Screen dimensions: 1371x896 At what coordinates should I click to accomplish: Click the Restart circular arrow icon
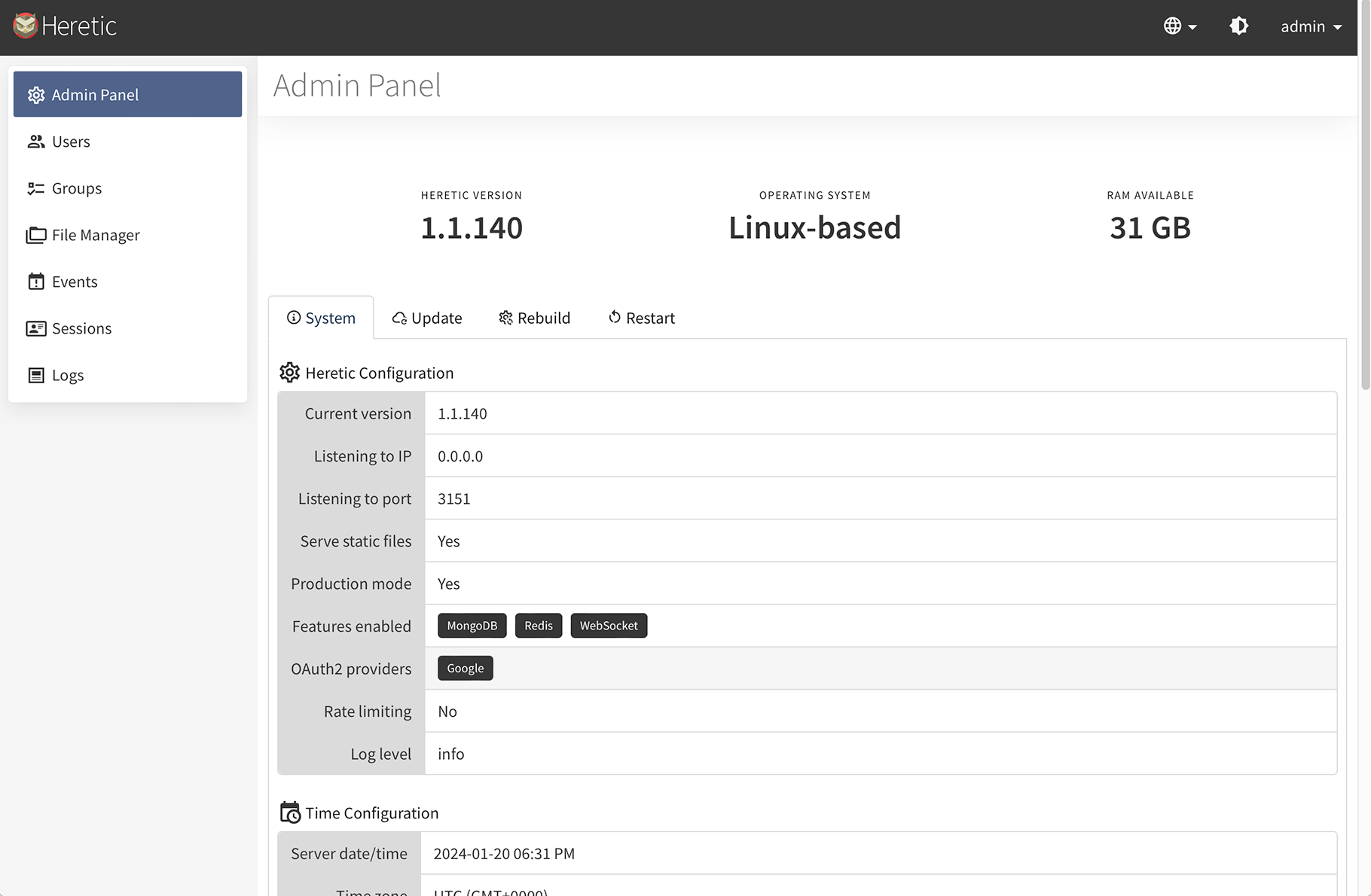tap(615, 317)
